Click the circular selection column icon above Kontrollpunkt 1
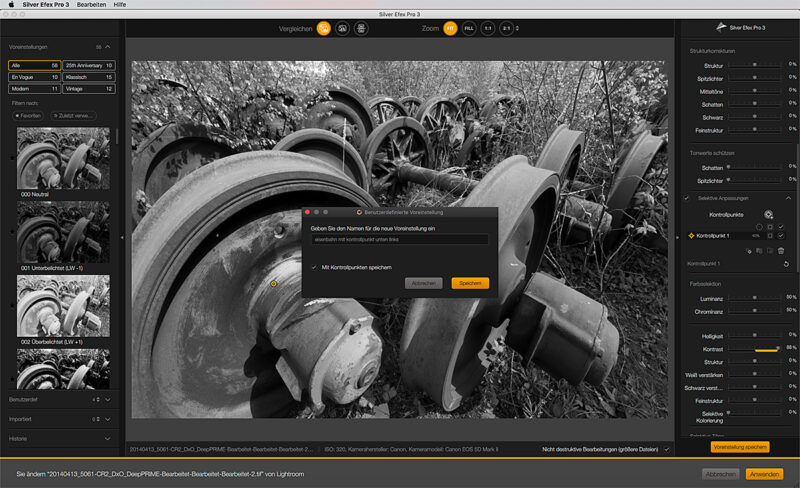 coord(759,227)
